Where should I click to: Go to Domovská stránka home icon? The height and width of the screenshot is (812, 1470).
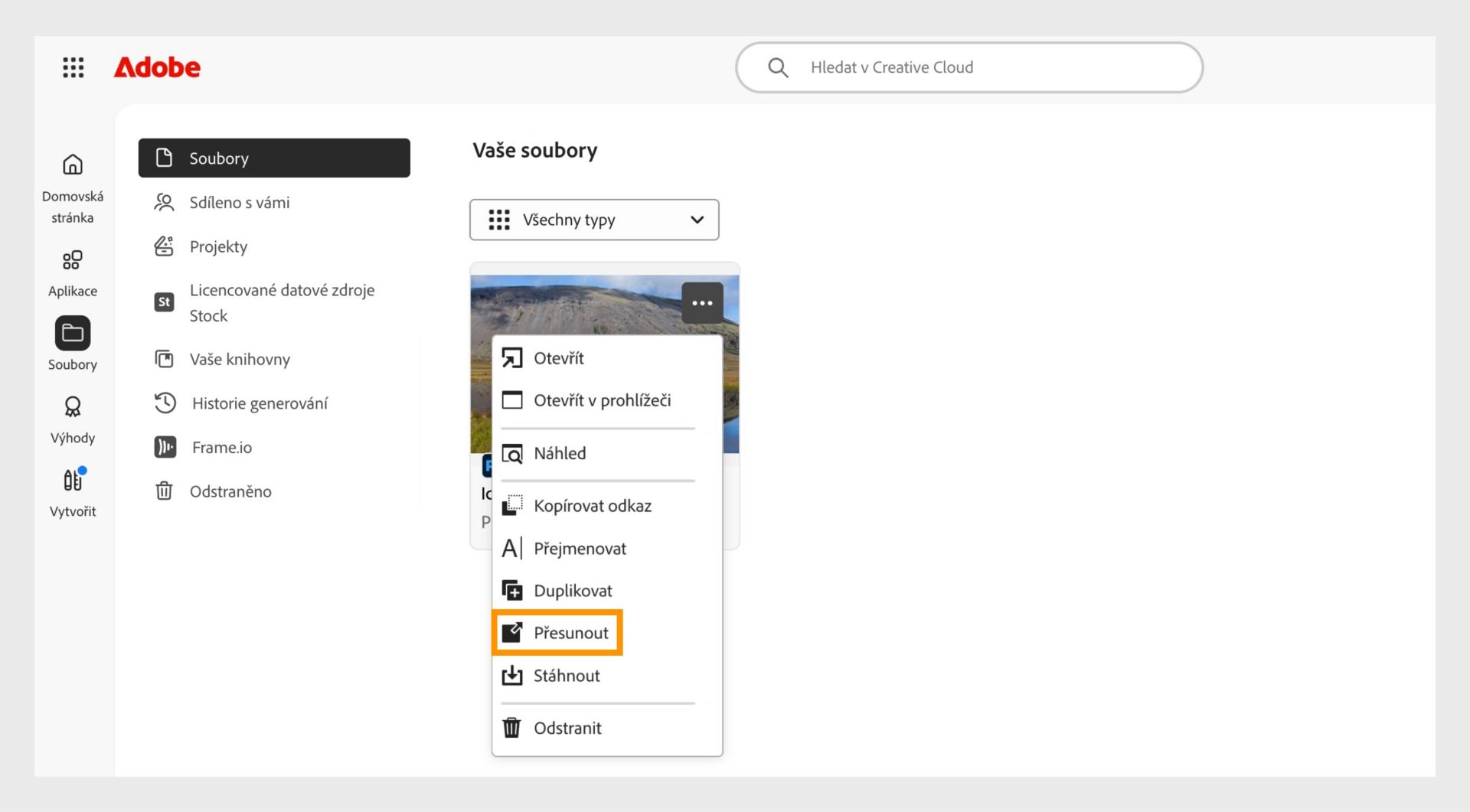pos(73,165)
